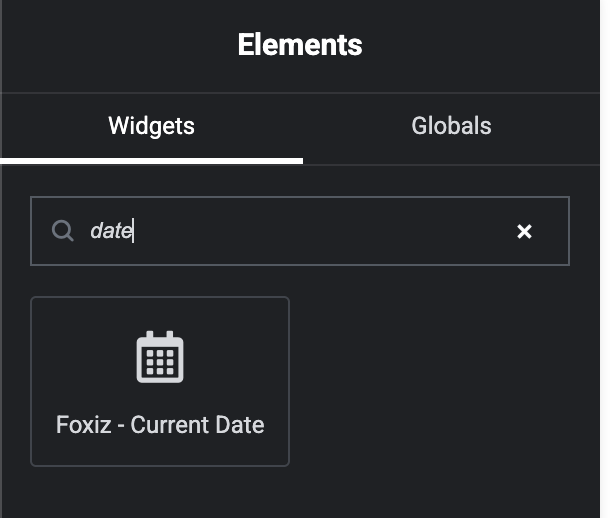Open the Globals elements list
The height and width of the screenshot is (518, 612).
[451, 126]
